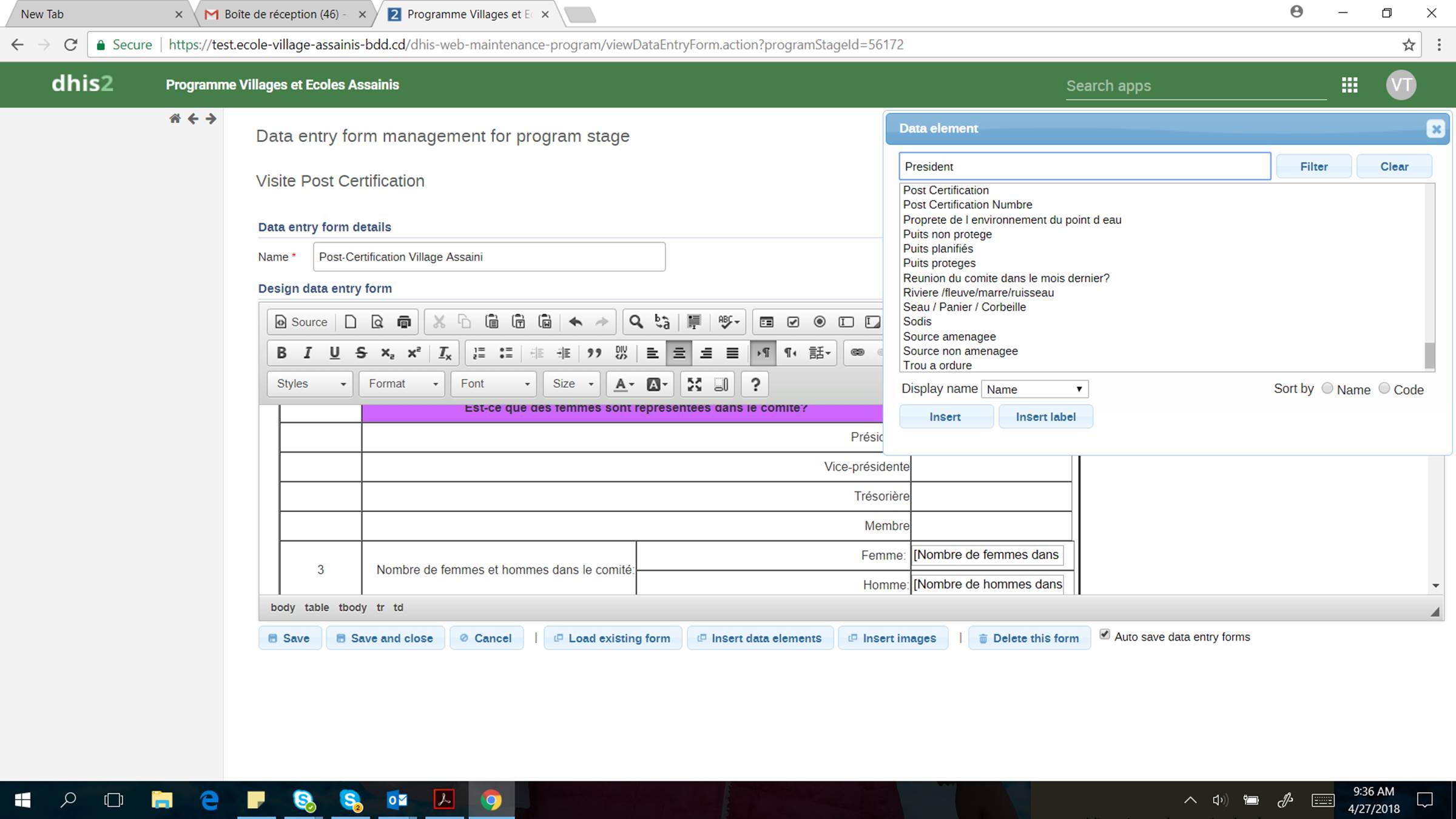Viewport: 1456px width, 819px height.
Task: Select Sort by Code radio button
Action: [1384, 388]
